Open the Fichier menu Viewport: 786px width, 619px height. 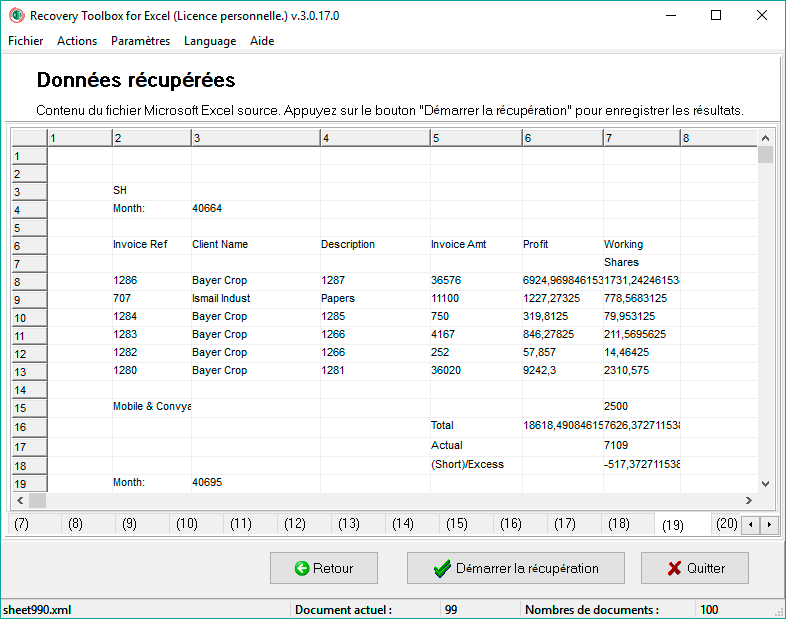pos(26,41)
